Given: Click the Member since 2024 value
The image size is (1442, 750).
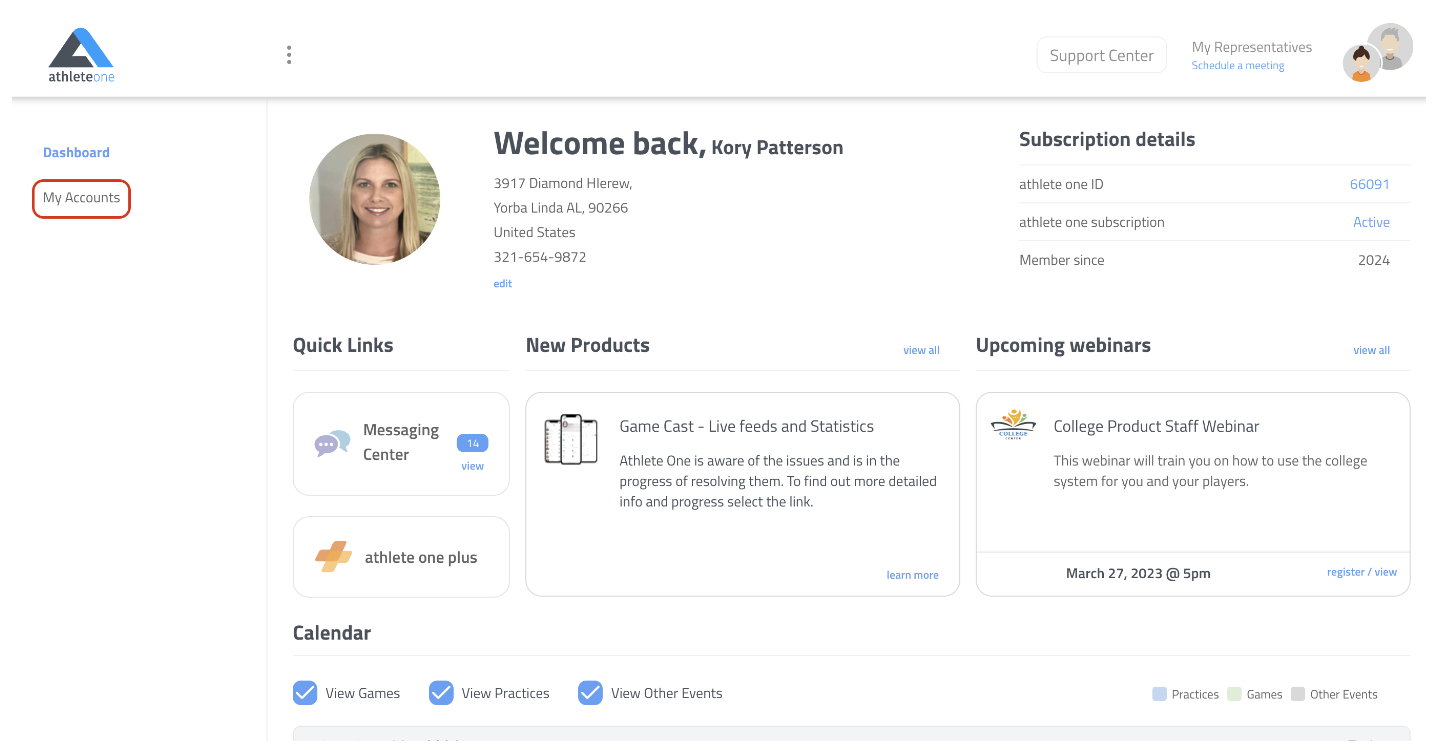Looking at the screenshot, I should click(1374, 260).
